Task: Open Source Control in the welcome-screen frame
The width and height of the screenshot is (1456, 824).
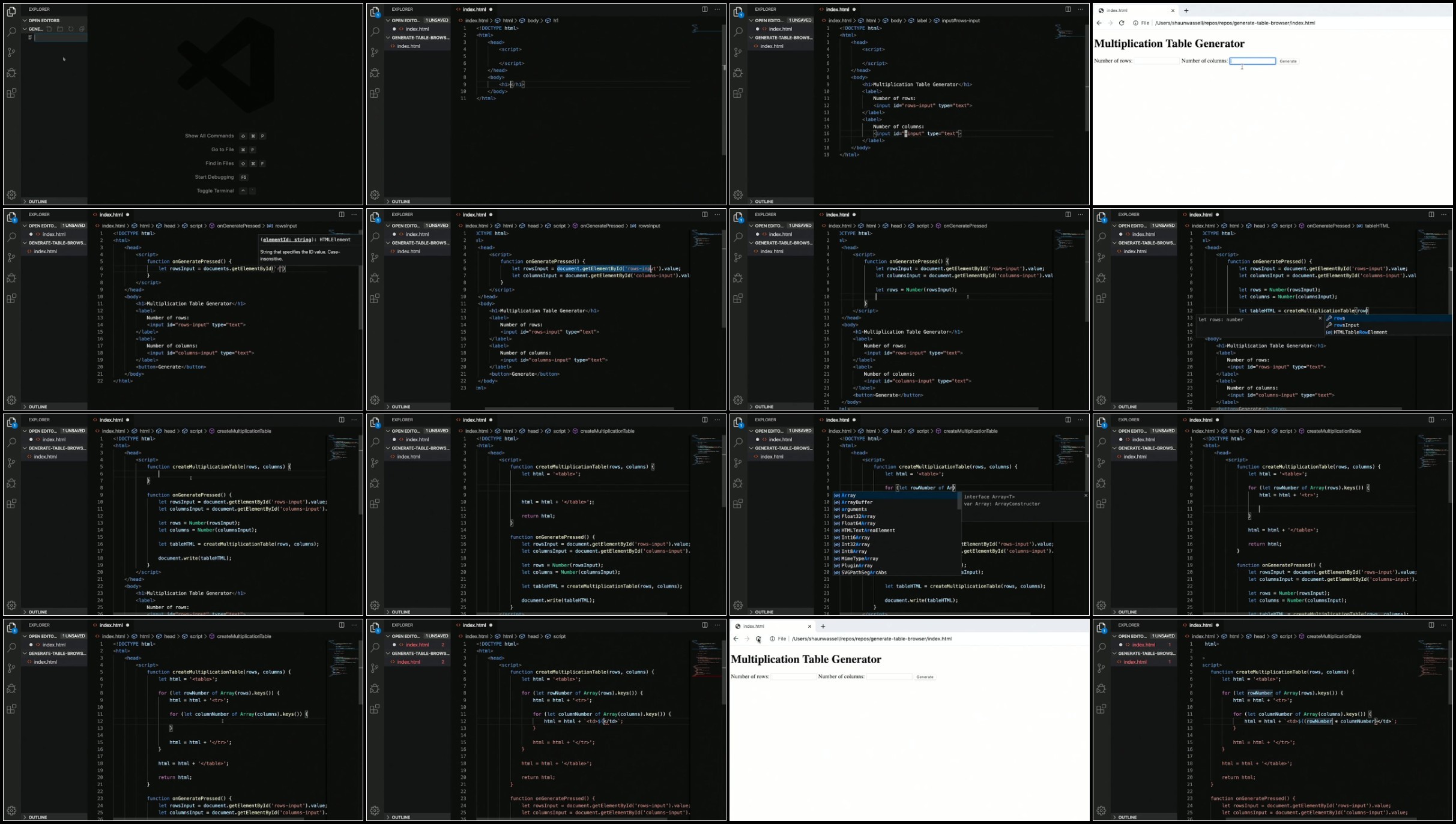Action: (11, 52)
